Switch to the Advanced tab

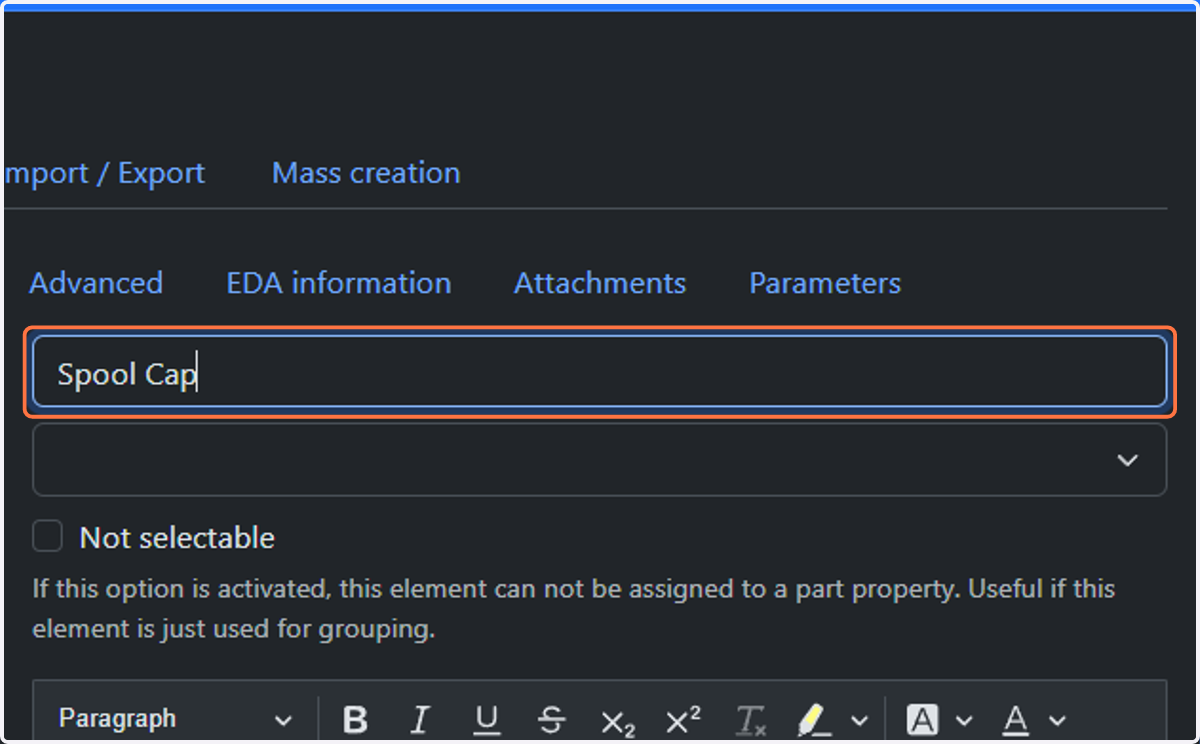click(96, 283)
